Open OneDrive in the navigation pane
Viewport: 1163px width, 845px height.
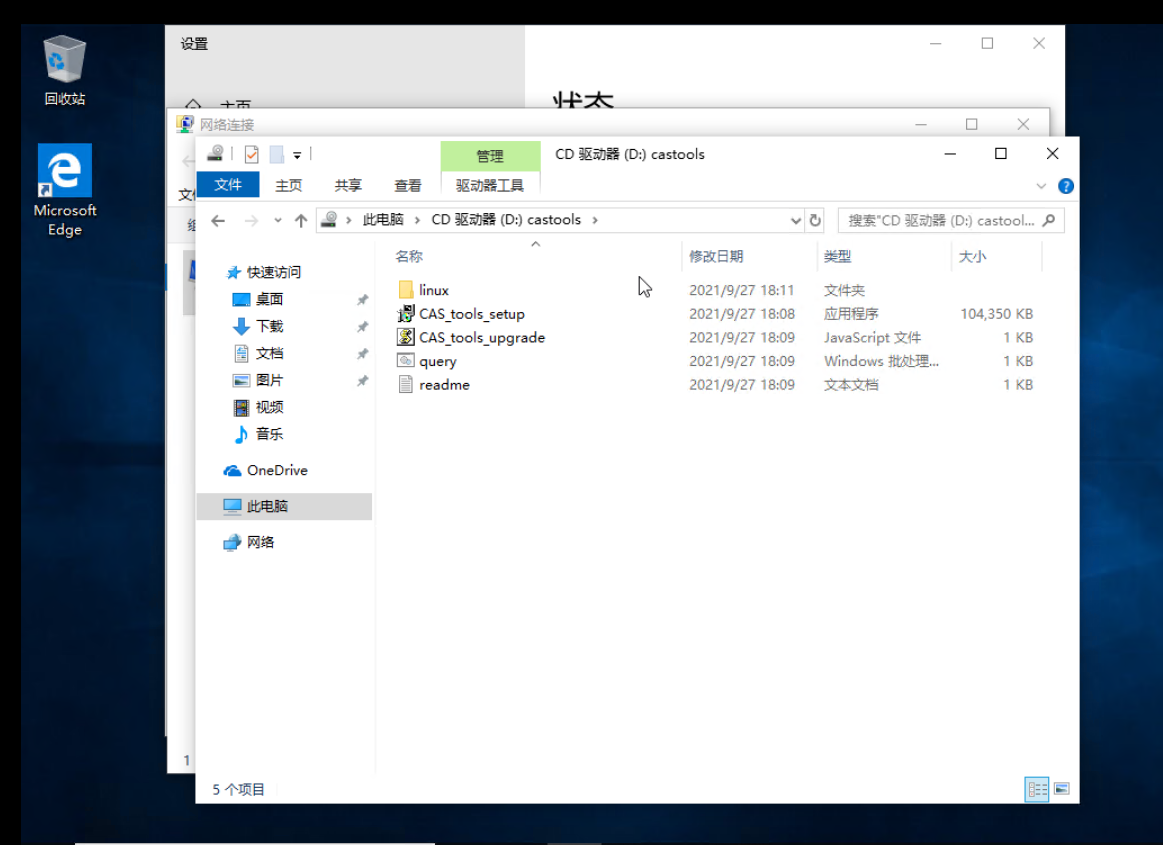(x=266, y=470)
